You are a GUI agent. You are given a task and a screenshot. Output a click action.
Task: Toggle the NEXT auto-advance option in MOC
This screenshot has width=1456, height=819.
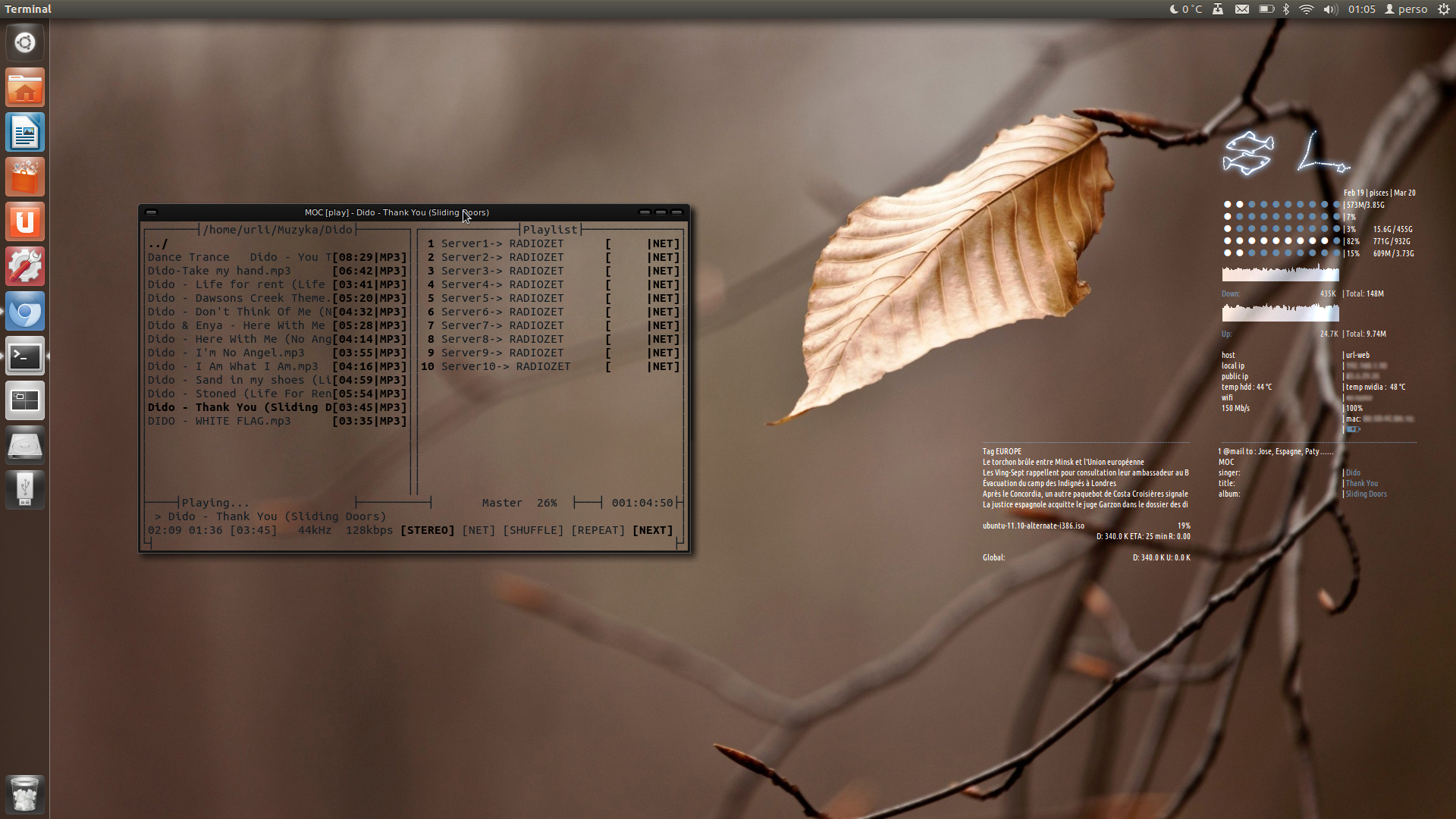point(653,530)
